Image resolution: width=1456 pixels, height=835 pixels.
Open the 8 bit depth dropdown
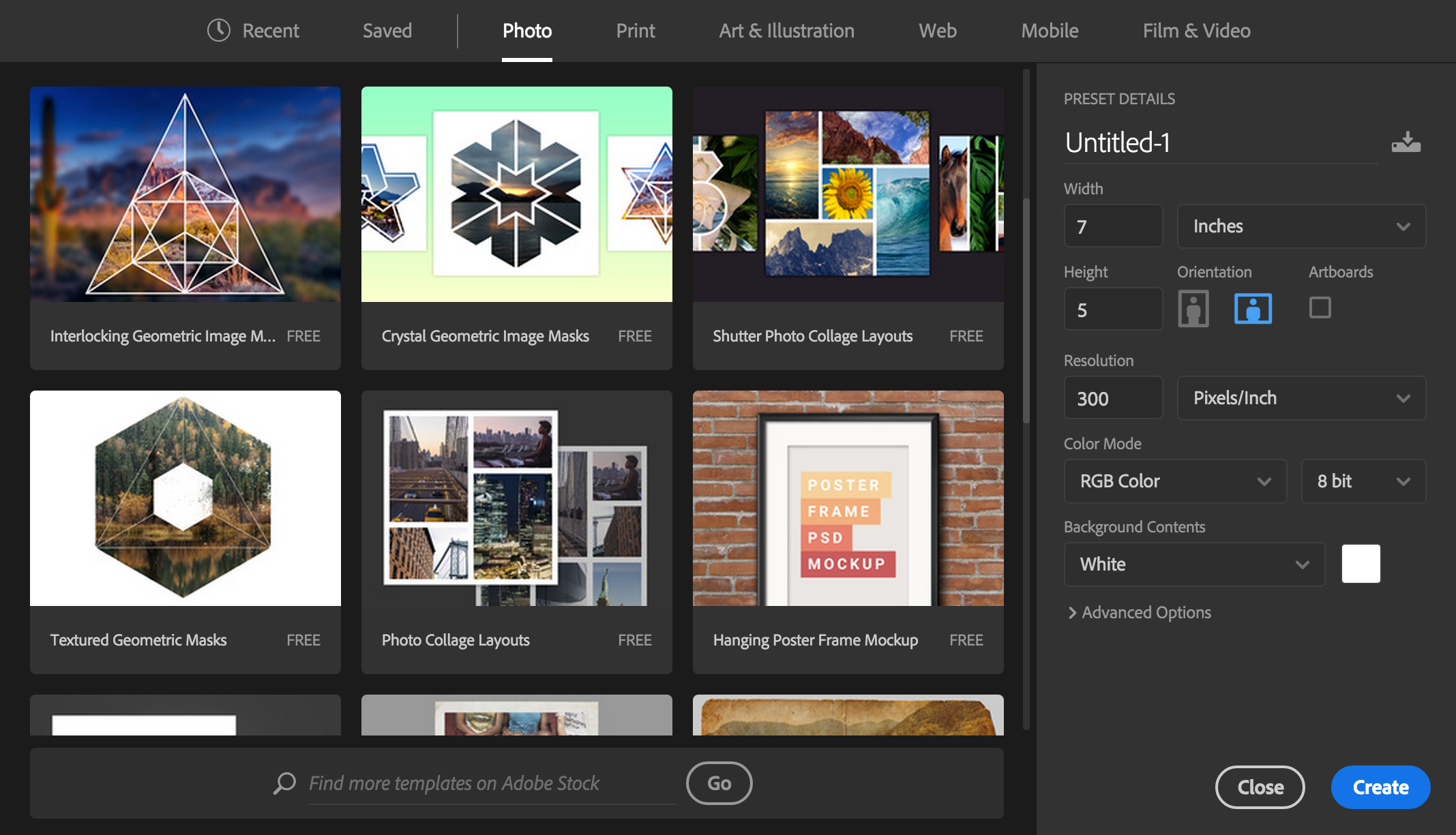1363,481
